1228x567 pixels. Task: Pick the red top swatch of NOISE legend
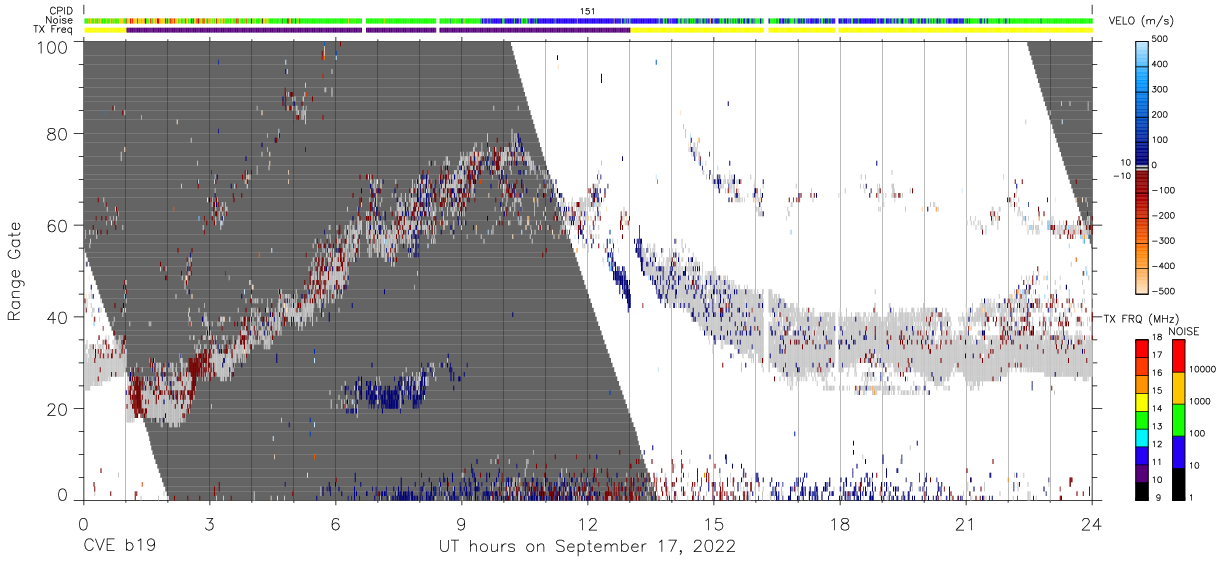(x=1178, y=355)
